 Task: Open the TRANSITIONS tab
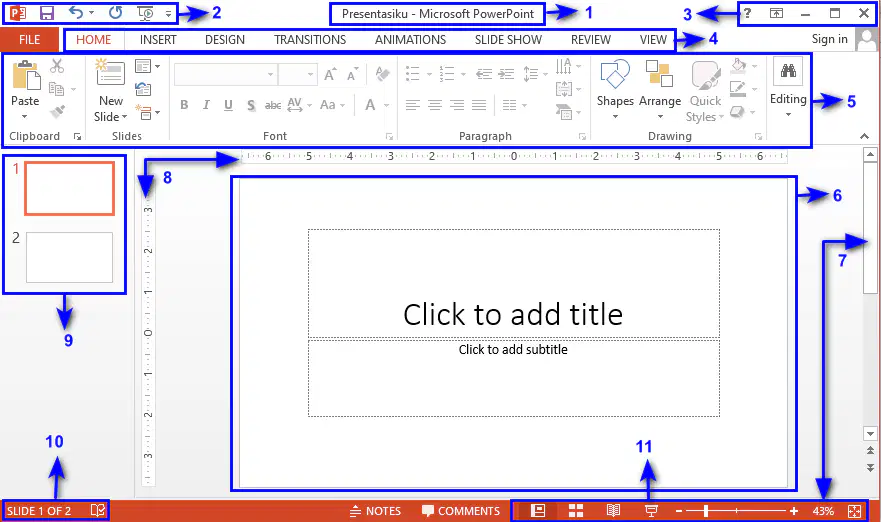click(x=310, y=40)
